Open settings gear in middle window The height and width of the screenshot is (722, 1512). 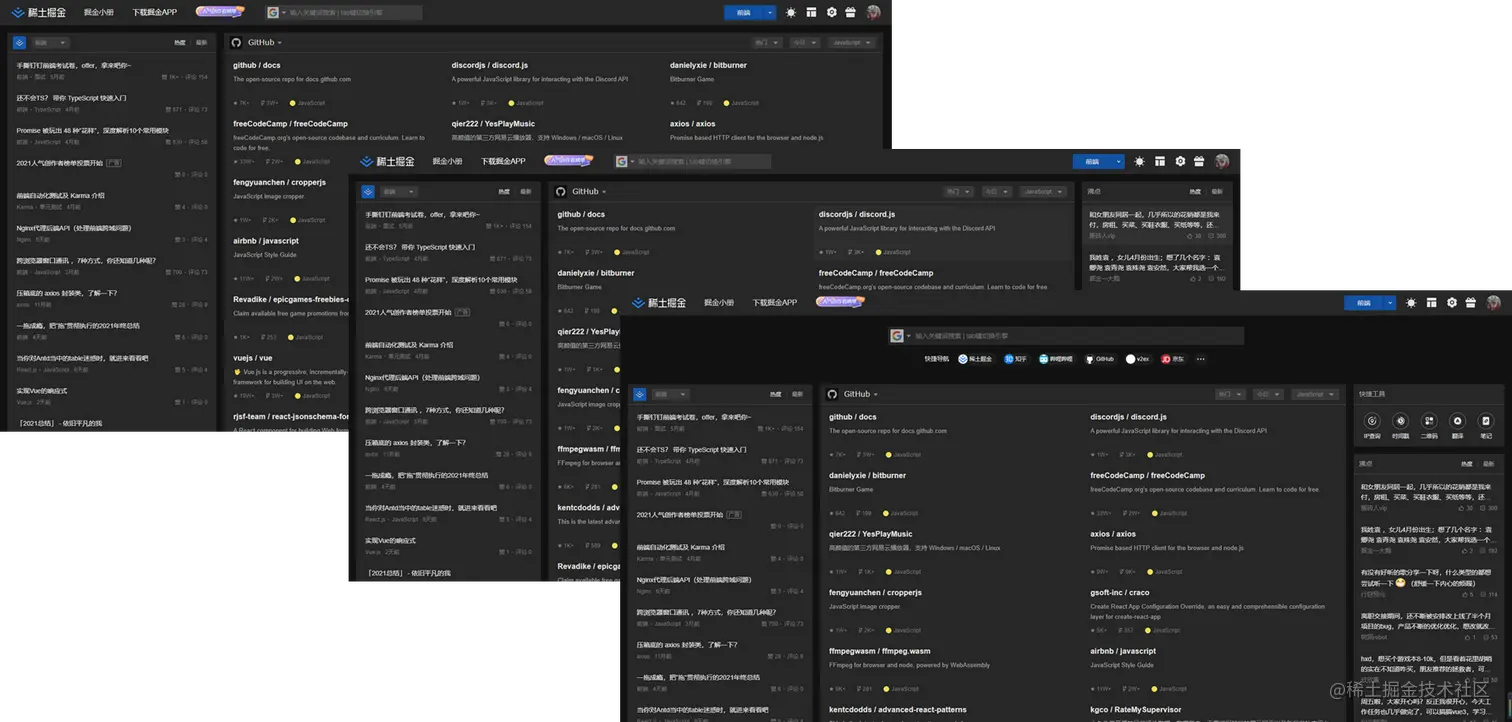coord(1180,161)
